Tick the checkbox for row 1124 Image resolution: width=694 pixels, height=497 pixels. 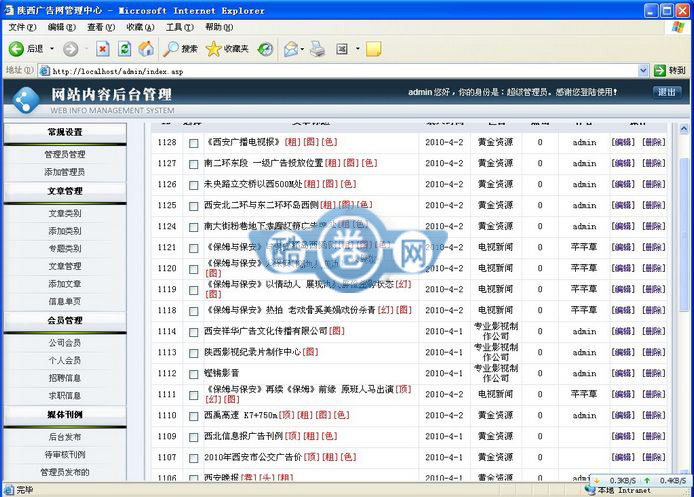tap(193, 227)
